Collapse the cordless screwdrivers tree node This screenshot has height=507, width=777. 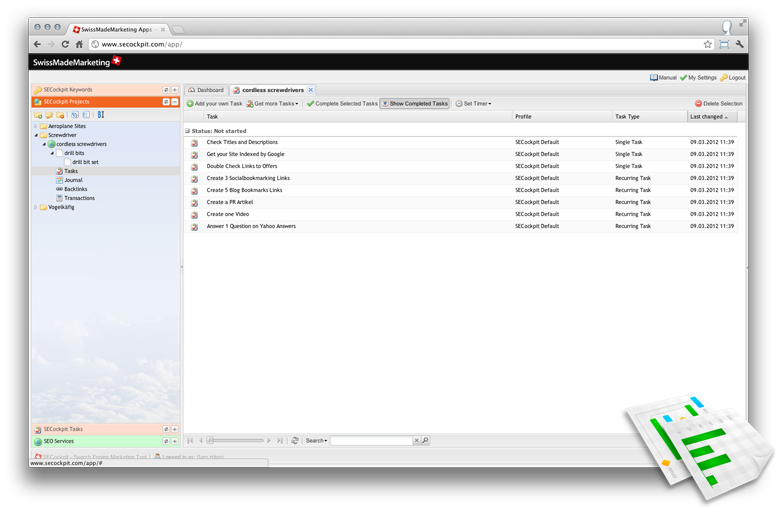pyautogui.click(x=44, y=144)
